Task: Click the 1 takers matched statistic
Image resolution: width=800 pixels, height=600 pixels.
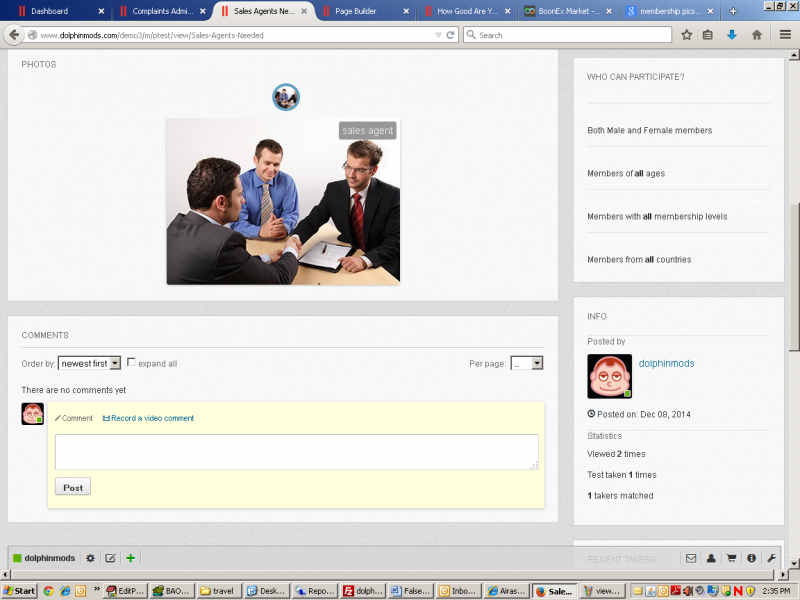Action: pyautogui.click(x=620, y=495)
